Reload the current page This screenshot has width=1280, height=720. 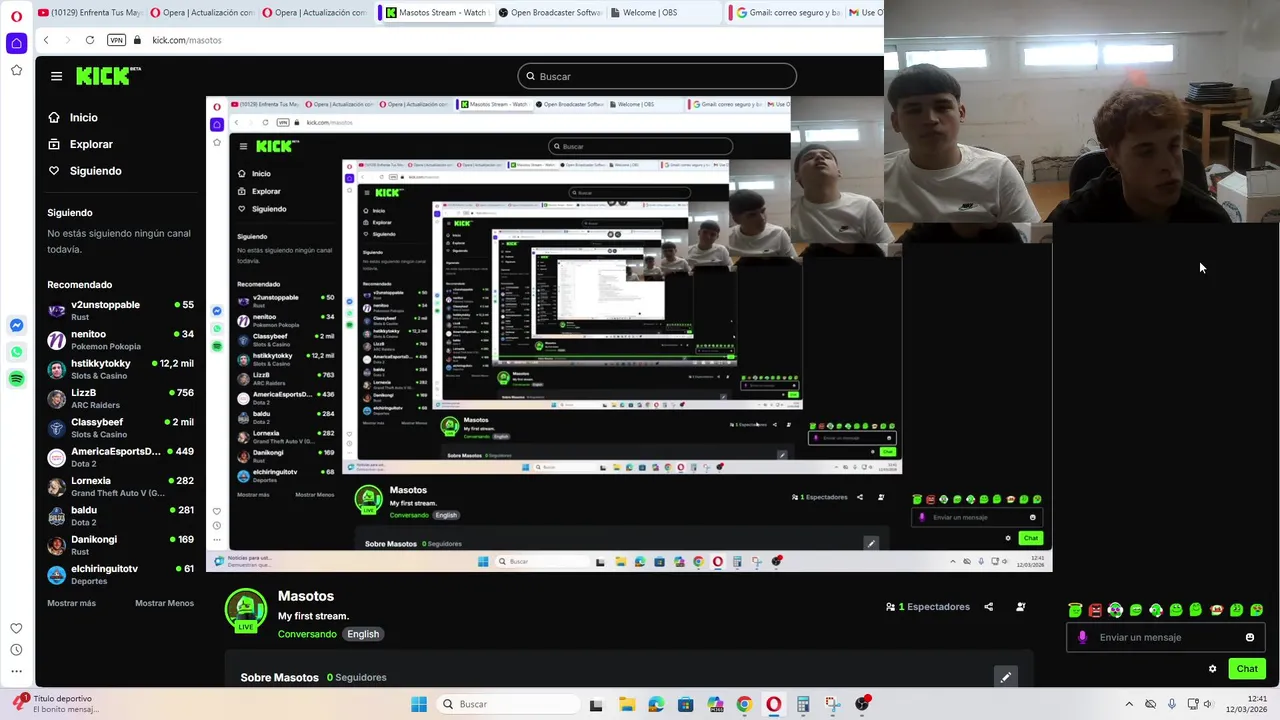[90, 40]
